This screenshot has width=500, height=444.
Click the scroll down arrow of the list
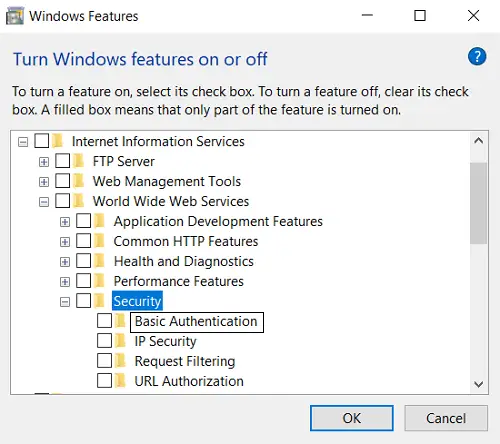[479, 384]
